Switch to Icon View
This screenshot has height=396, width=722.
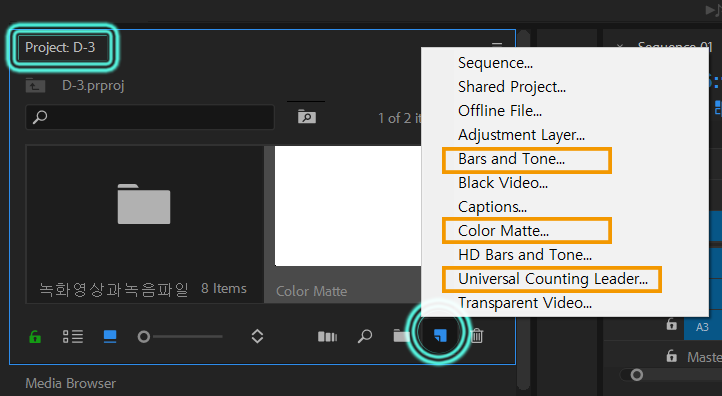tap(110, 337)
